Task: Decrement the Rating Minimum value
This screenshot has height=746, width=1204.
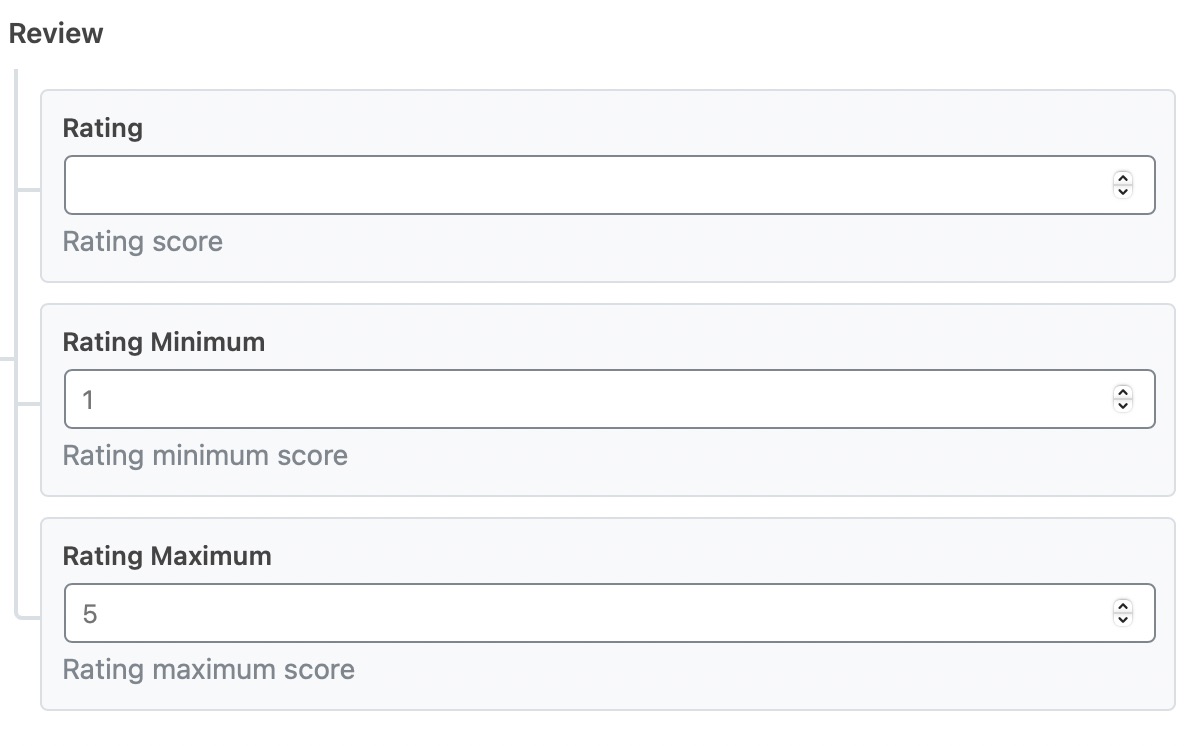Action: point(1122,405)
